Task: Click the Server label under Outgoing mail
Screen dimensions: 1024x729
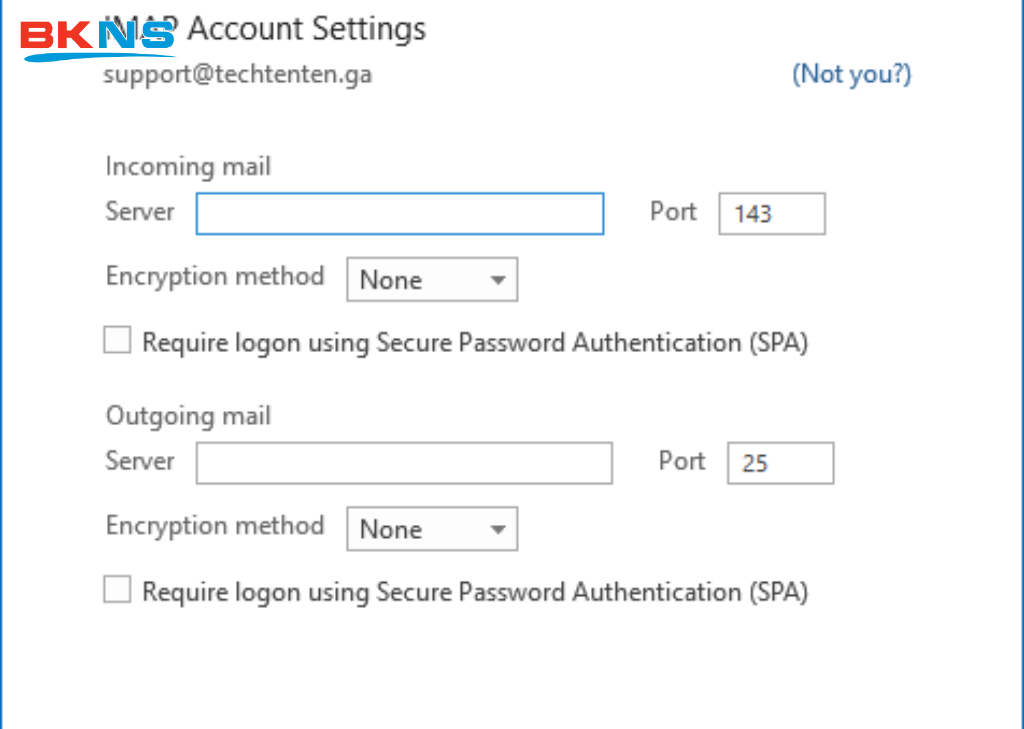Action: [140, 461]
